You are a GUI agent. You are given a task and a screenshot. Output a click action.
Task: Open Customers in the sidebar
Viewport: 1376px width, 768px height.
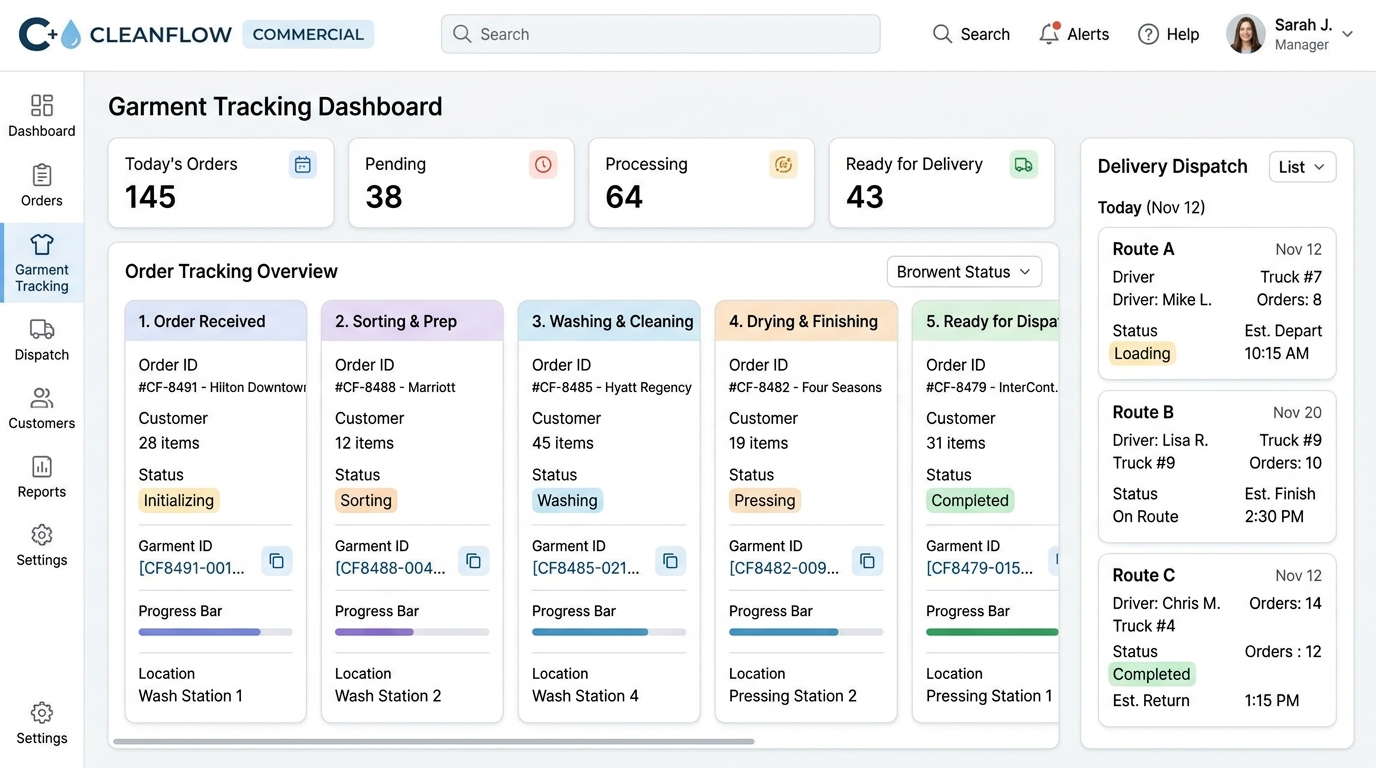(42, 409)
